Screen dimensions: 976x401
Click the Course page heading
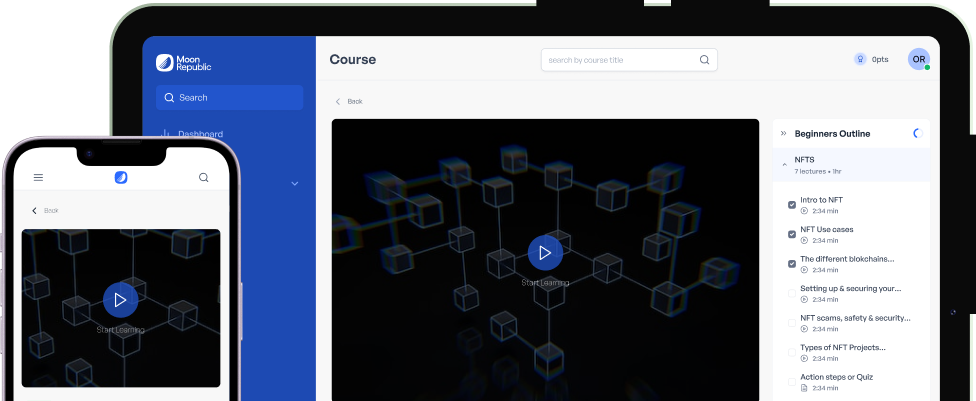point(353,60)
